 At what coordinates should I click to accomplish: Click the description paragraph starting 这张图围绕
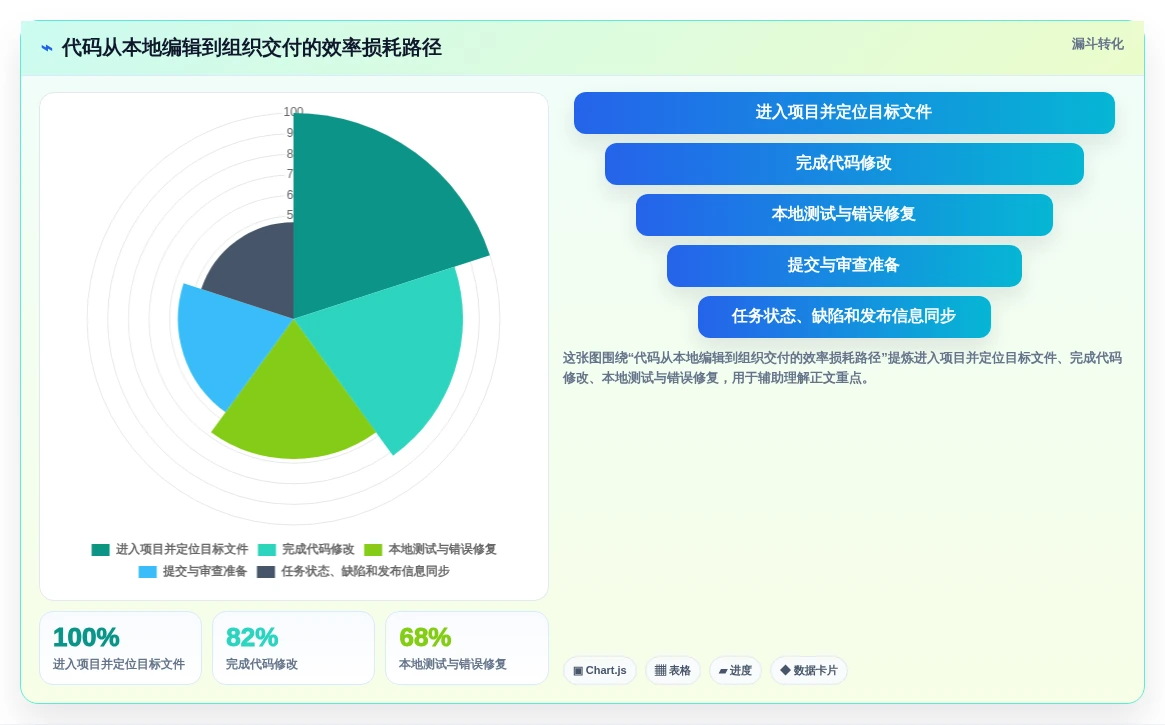pyautogui.click(x=842, y=368)
